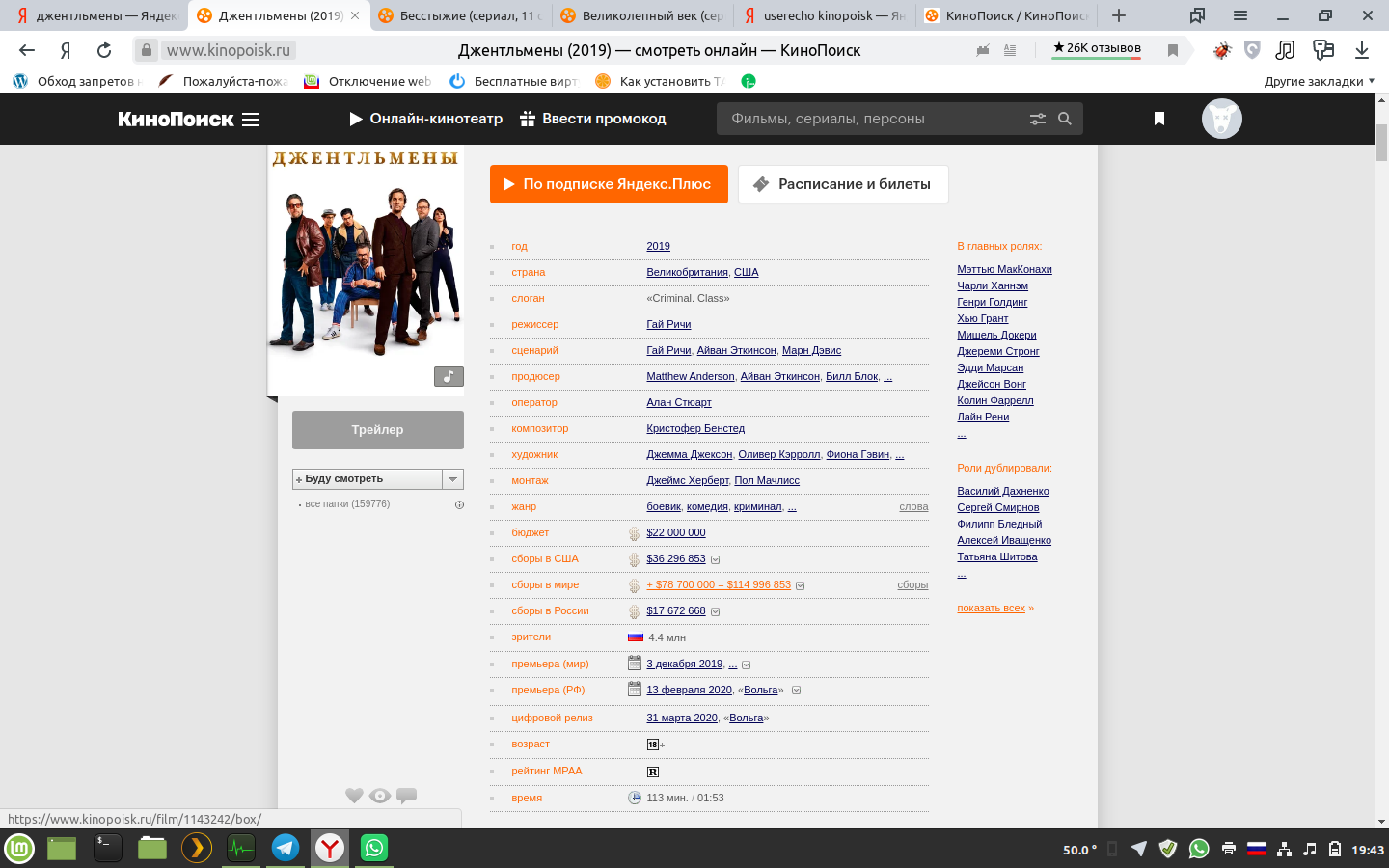
Task: Click the shield protection icon in toolbar
Action: point(1252,50)
